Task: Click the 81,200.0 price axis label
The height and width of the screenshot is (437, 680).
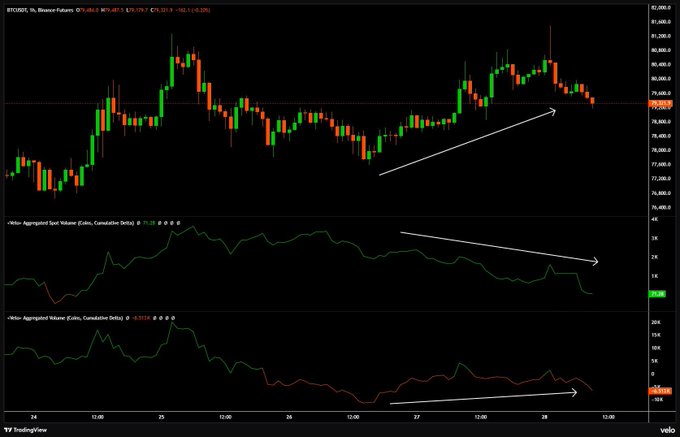Action: (x=663, y=36)
